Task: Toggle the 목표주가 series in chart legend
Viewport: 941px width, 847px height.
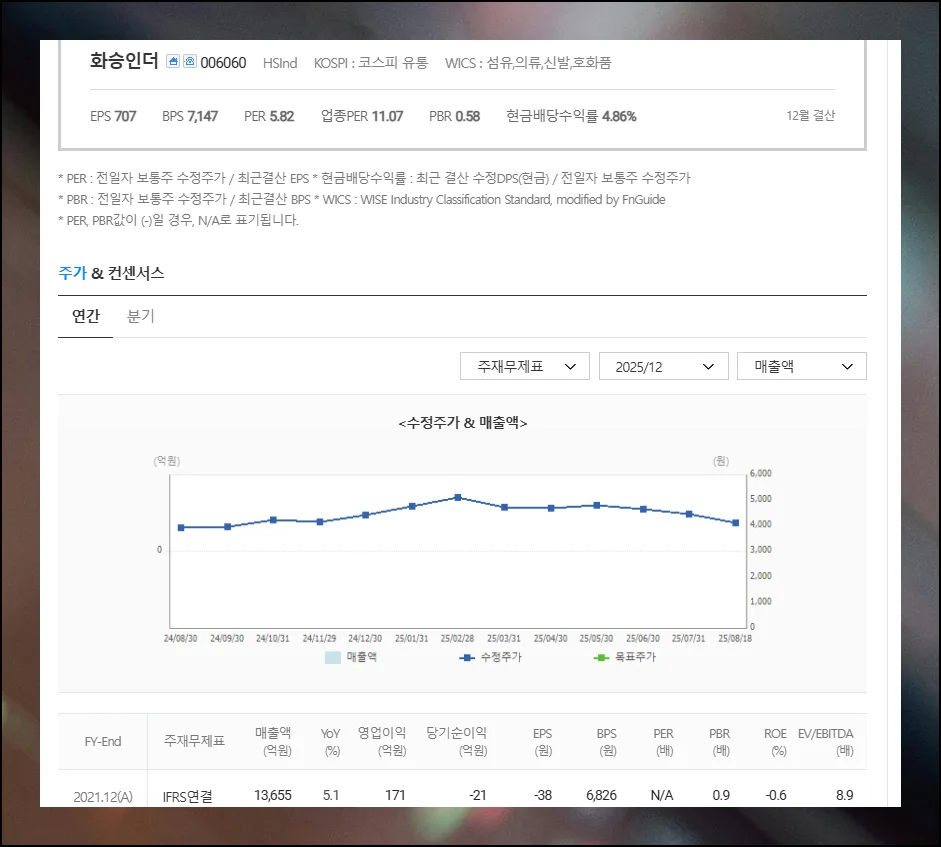Action: (x=625, y=657)
